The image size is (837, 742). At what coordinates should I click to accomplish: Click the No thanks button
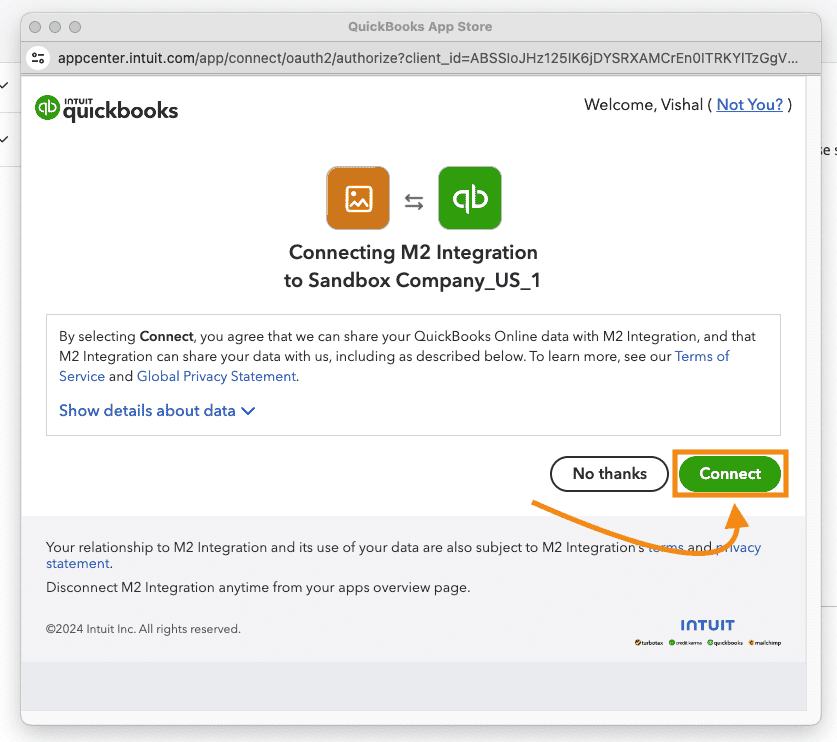coord(608,473)
